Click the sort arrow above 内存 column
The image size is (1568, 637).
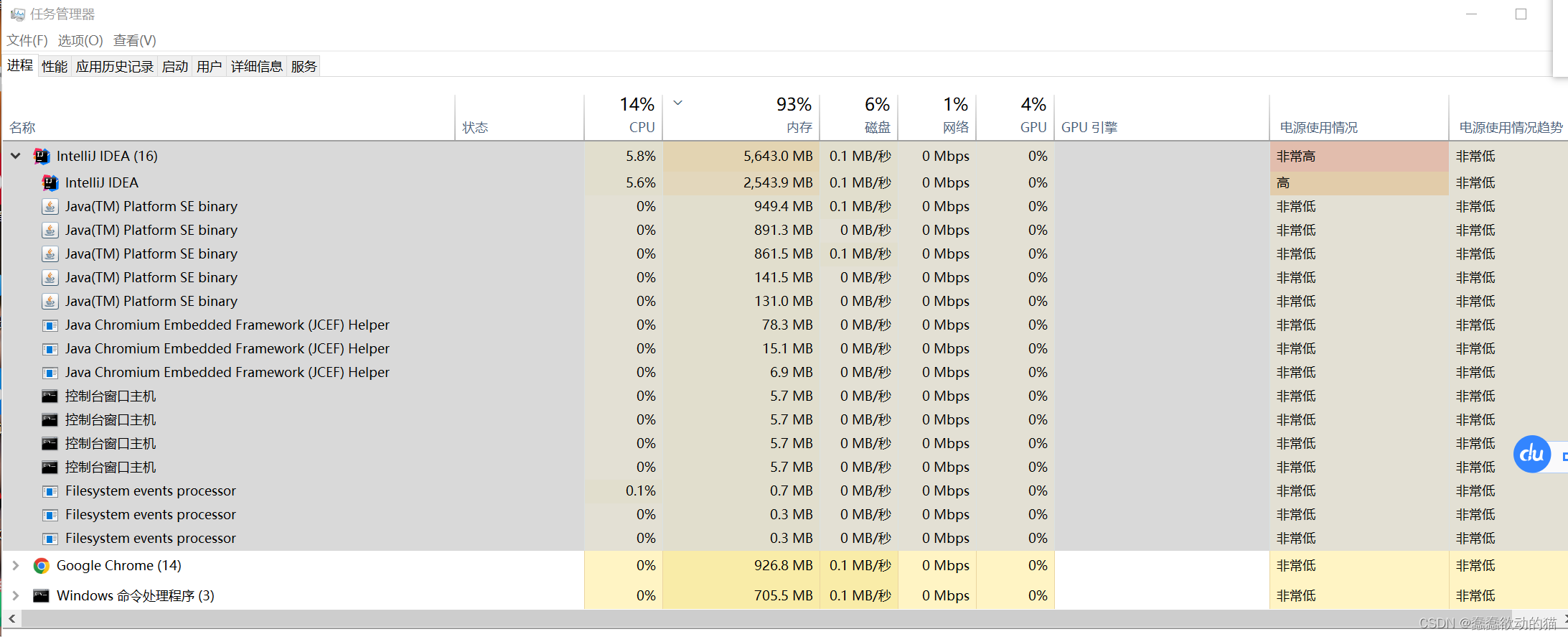pos(677,103)
